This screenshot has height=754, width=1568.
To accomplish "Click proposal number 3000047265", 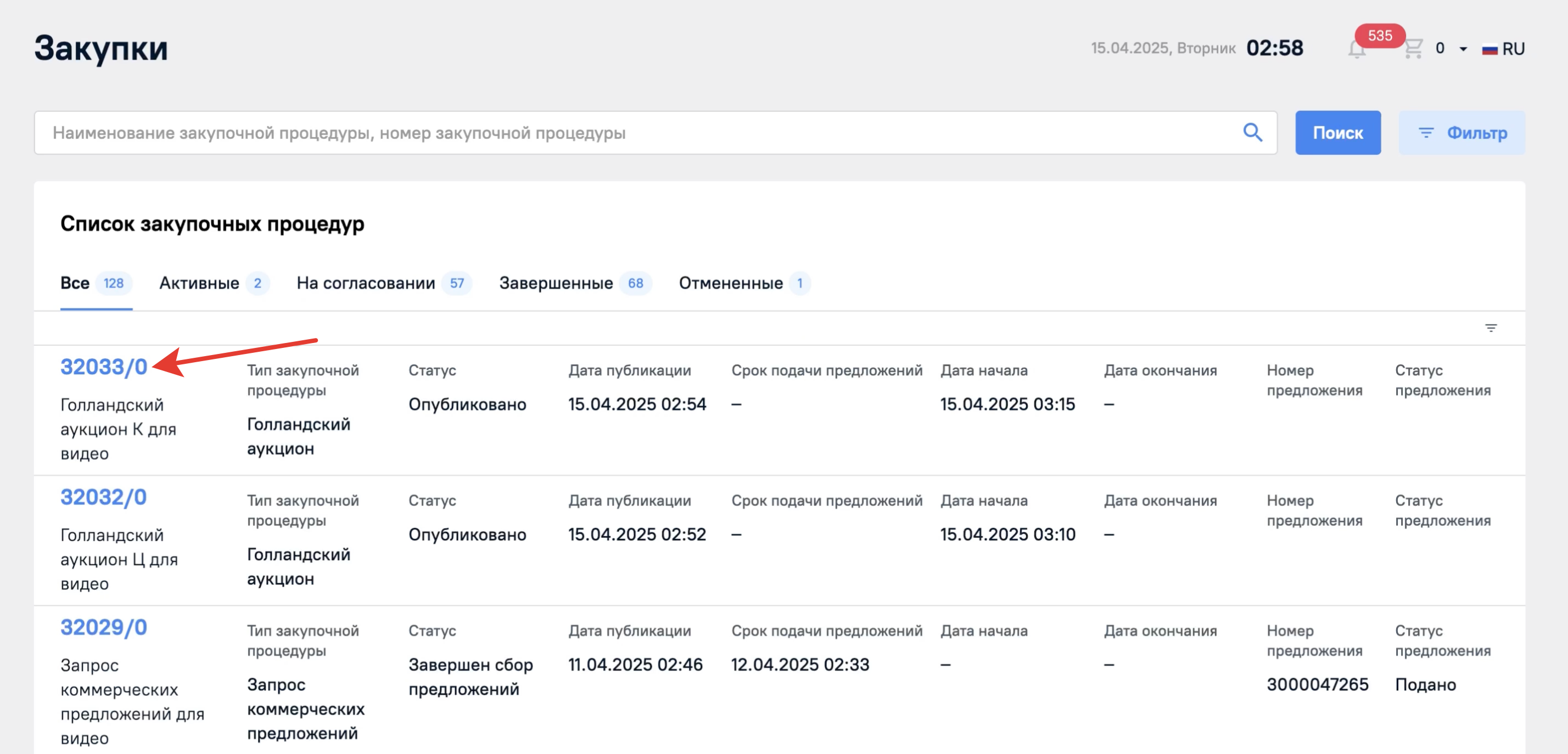I will click(1317, 685).
